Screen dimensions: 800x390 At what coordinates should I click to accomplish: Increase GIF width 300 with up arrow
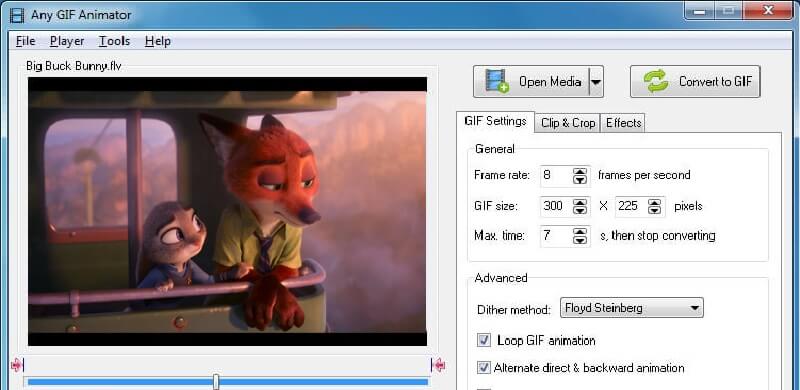[580, 202]
